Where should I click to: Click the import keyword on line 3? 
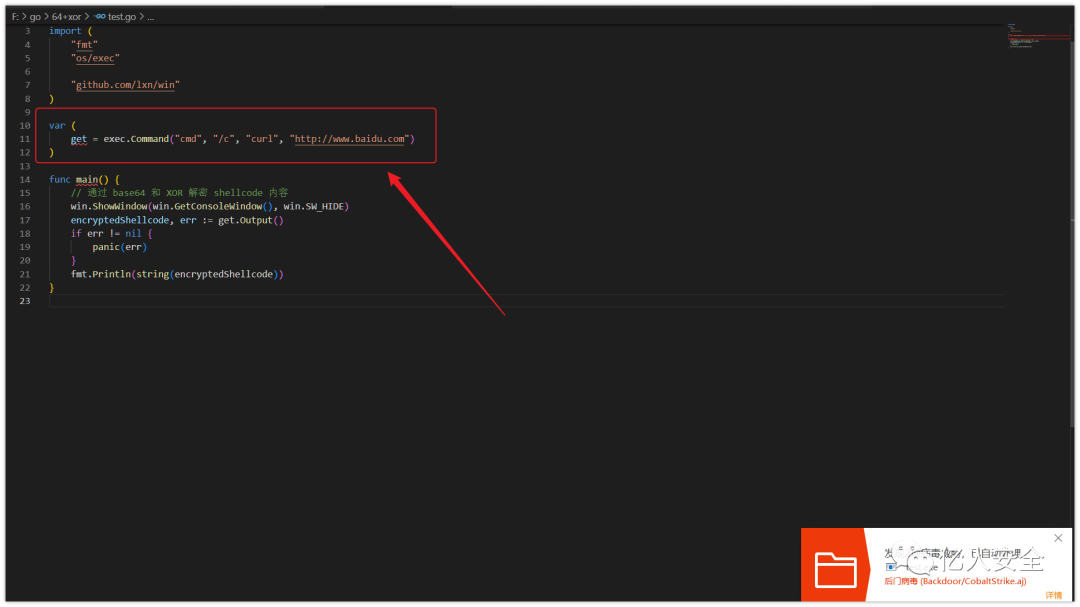(65, 30)
